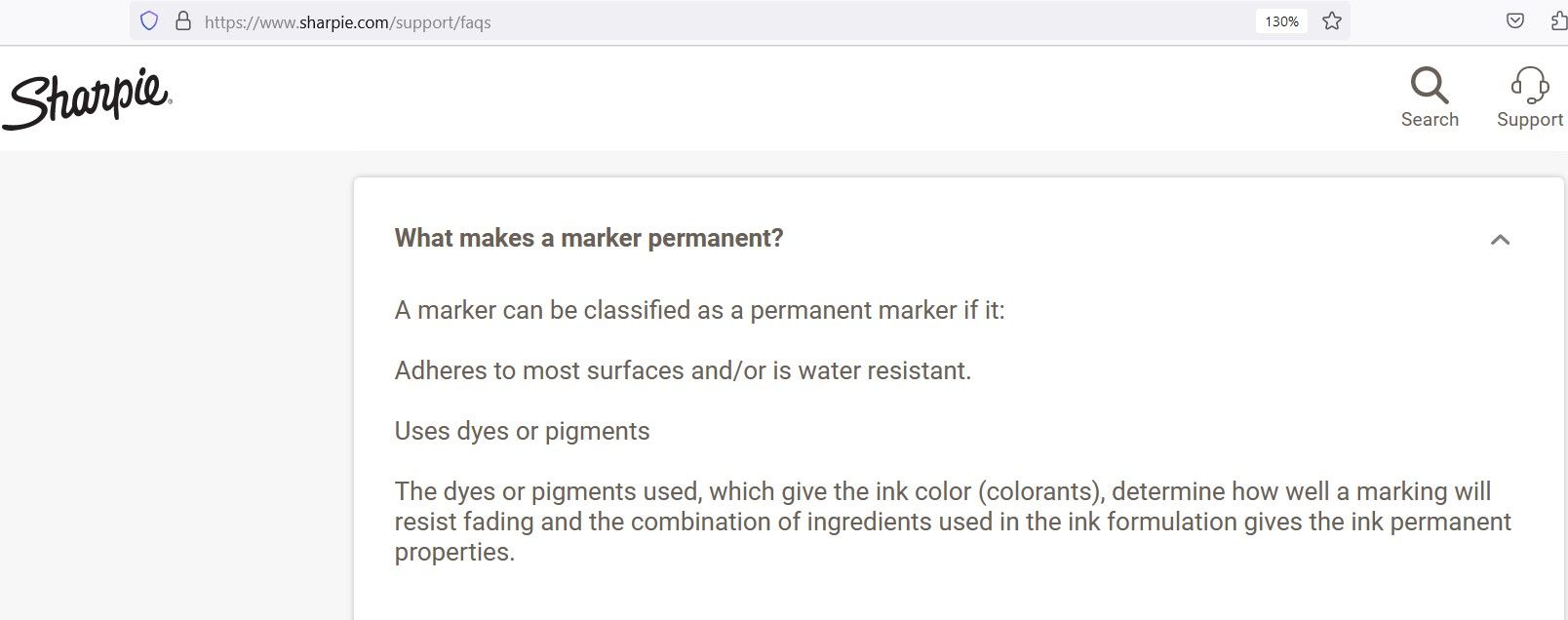Click the tracking protection shield icon
The width and height of the screenshot is (1568, 620).
pyautogui.click(x=149, y=20)
